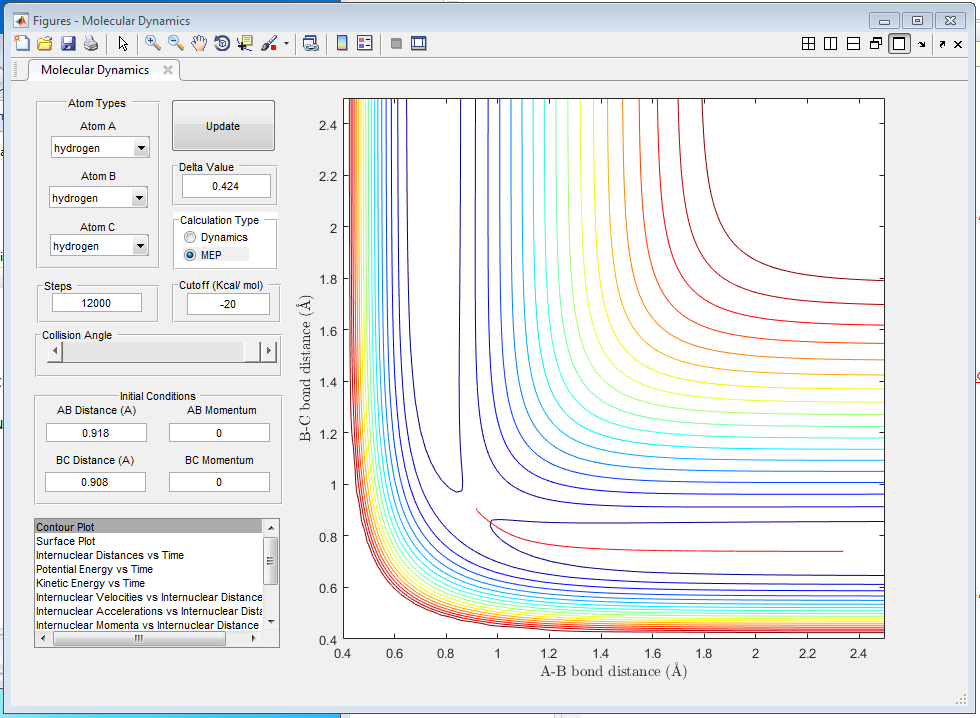The width and height of the screenshot is (980, 718).
Task: Activate the Rotate 3D tool
Action: tap(222, 43)
